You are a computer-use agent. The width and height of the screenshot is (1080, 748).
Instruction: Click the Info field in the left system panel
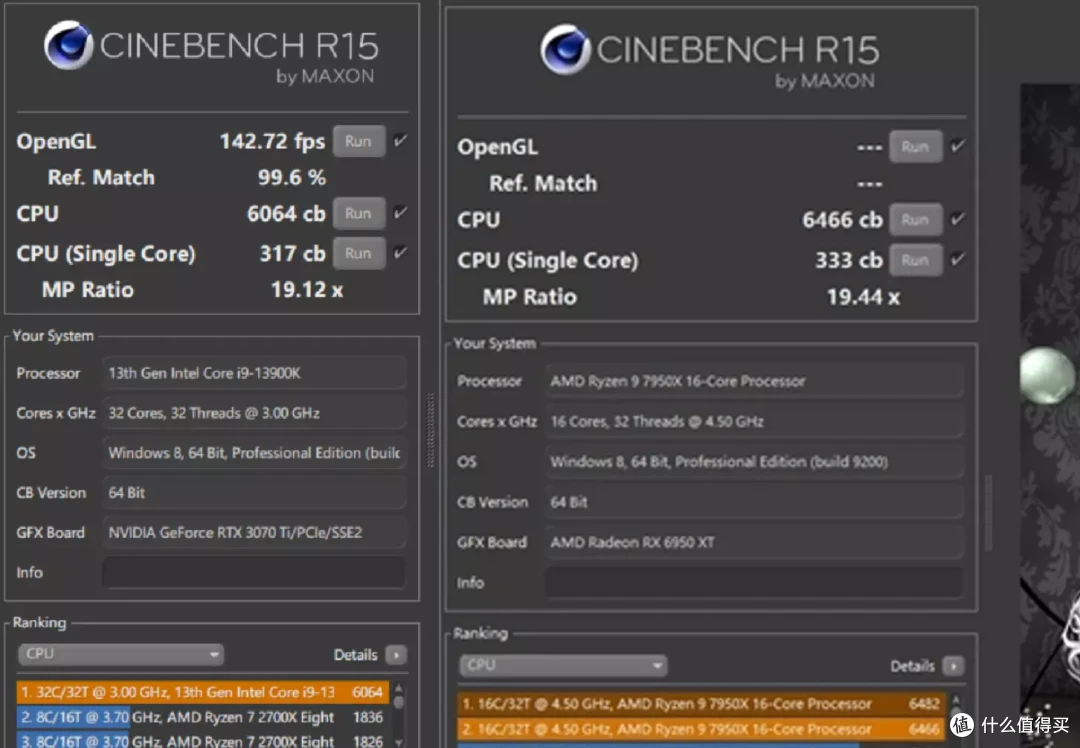click(253, 572)
